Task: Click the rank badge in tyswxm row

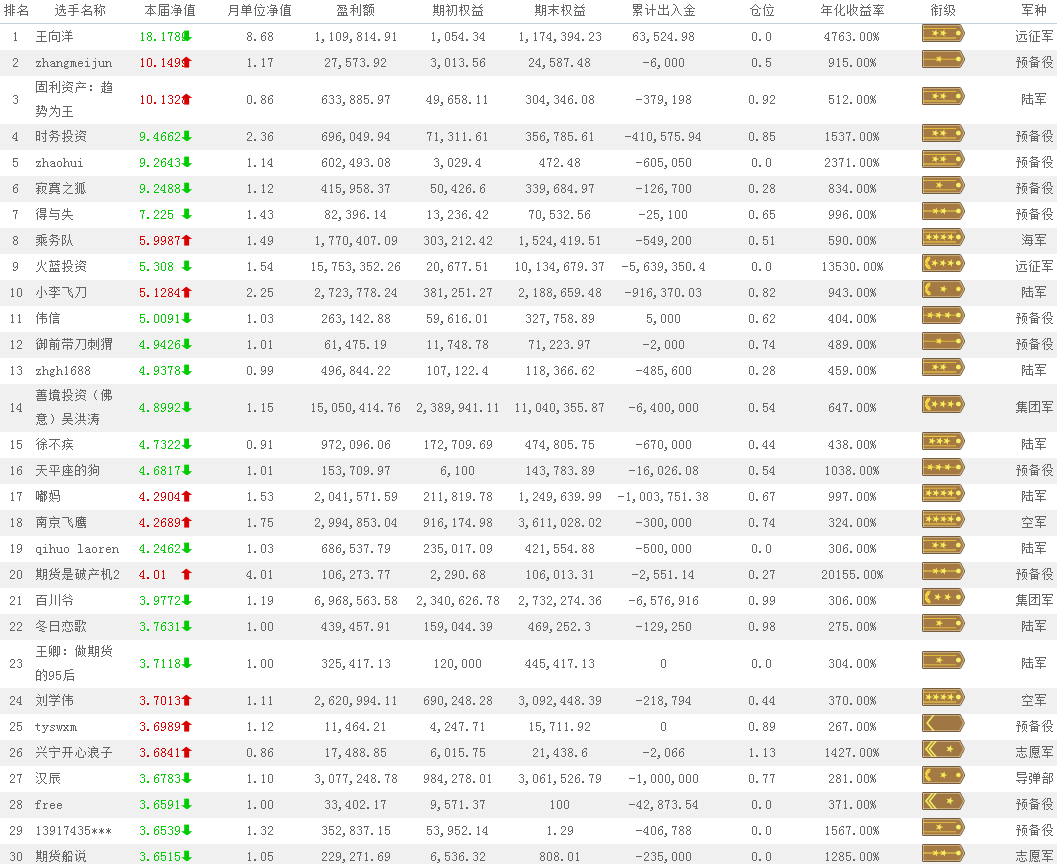Action: pos(942,724)
